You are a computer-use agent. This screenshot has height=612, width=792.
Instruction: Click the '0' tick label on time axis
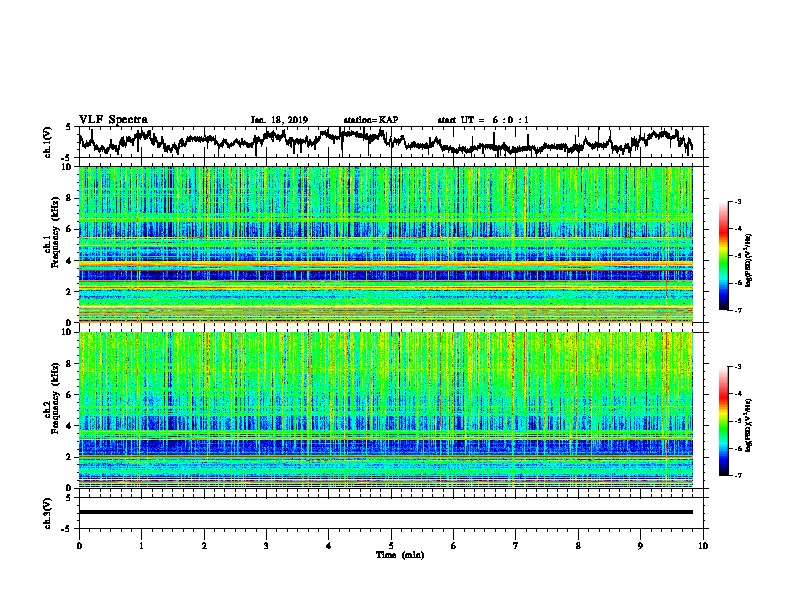click(79, 546)
